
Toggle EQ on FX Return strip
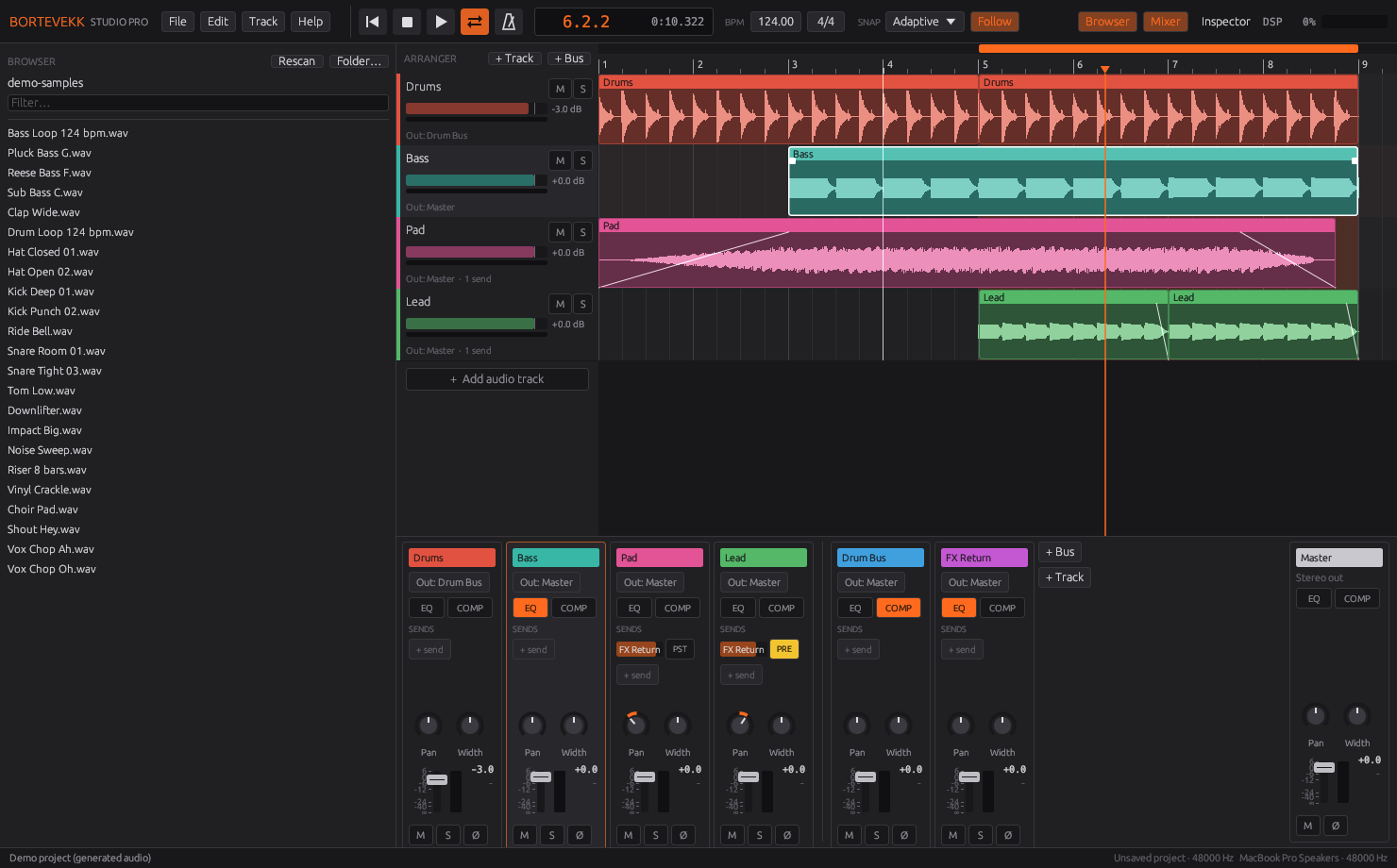[959, 609]
